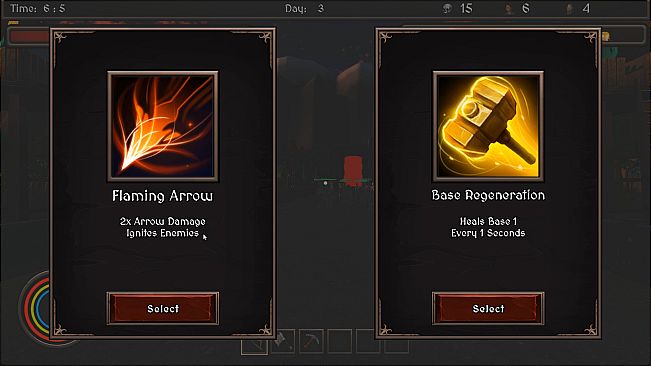Click the Base Regeneration title text

pyautogui.click(x=488, y=195)
